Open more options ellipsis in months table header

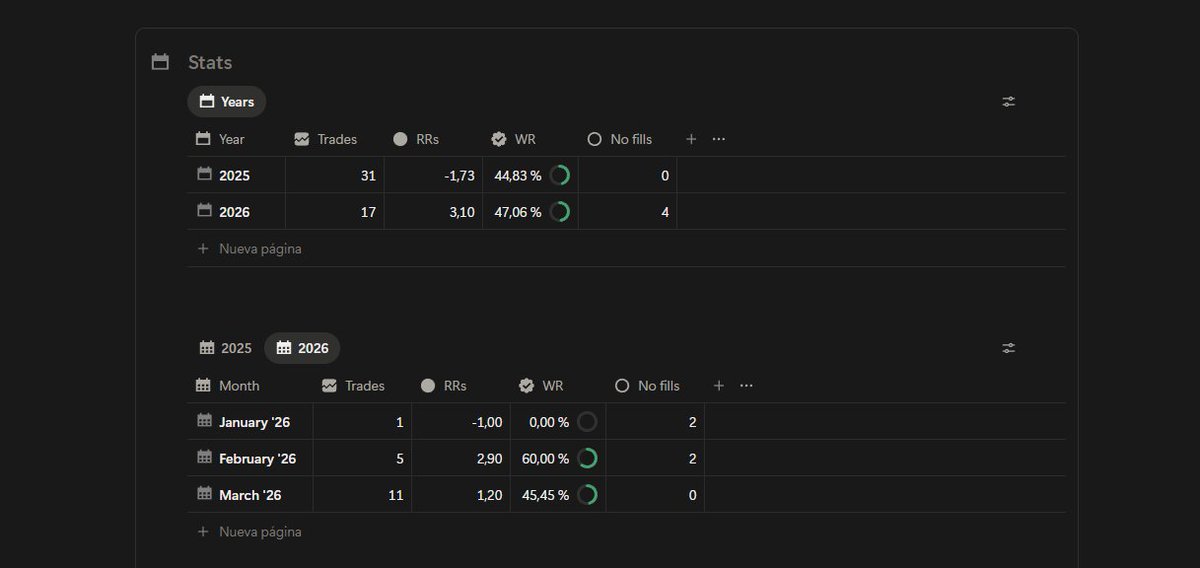pos(746,386)
